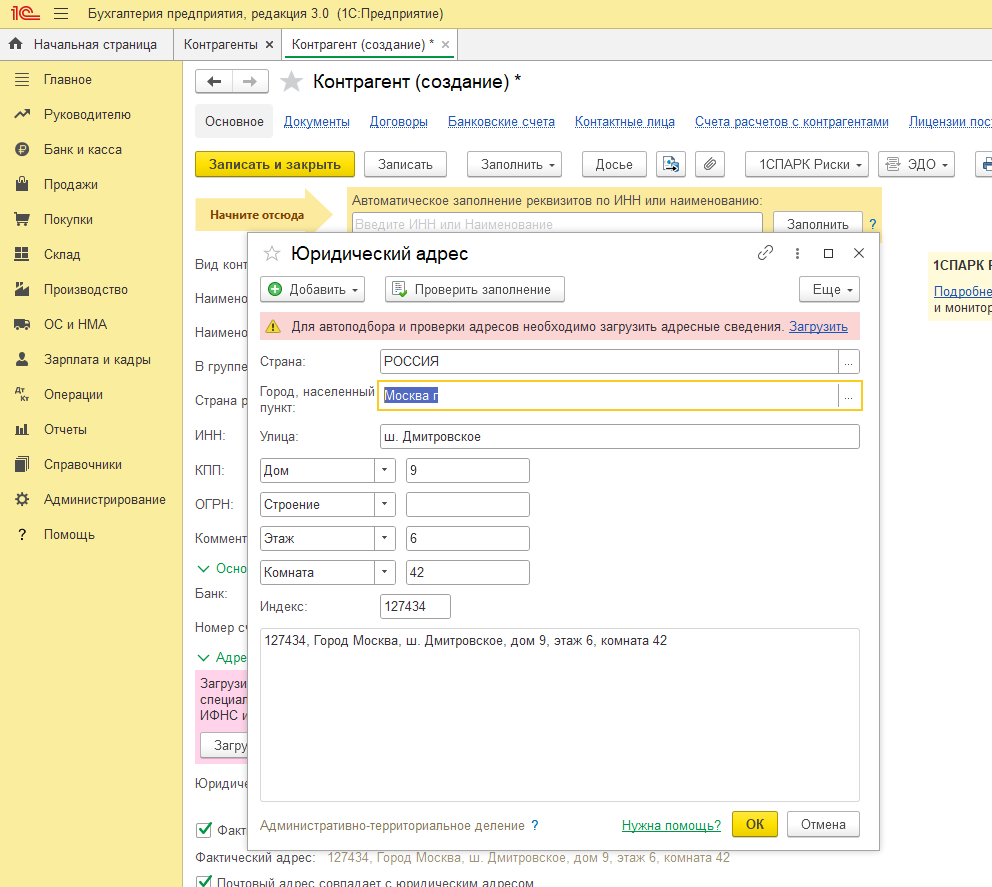Open Производство section in sidebar

(85, 290)
